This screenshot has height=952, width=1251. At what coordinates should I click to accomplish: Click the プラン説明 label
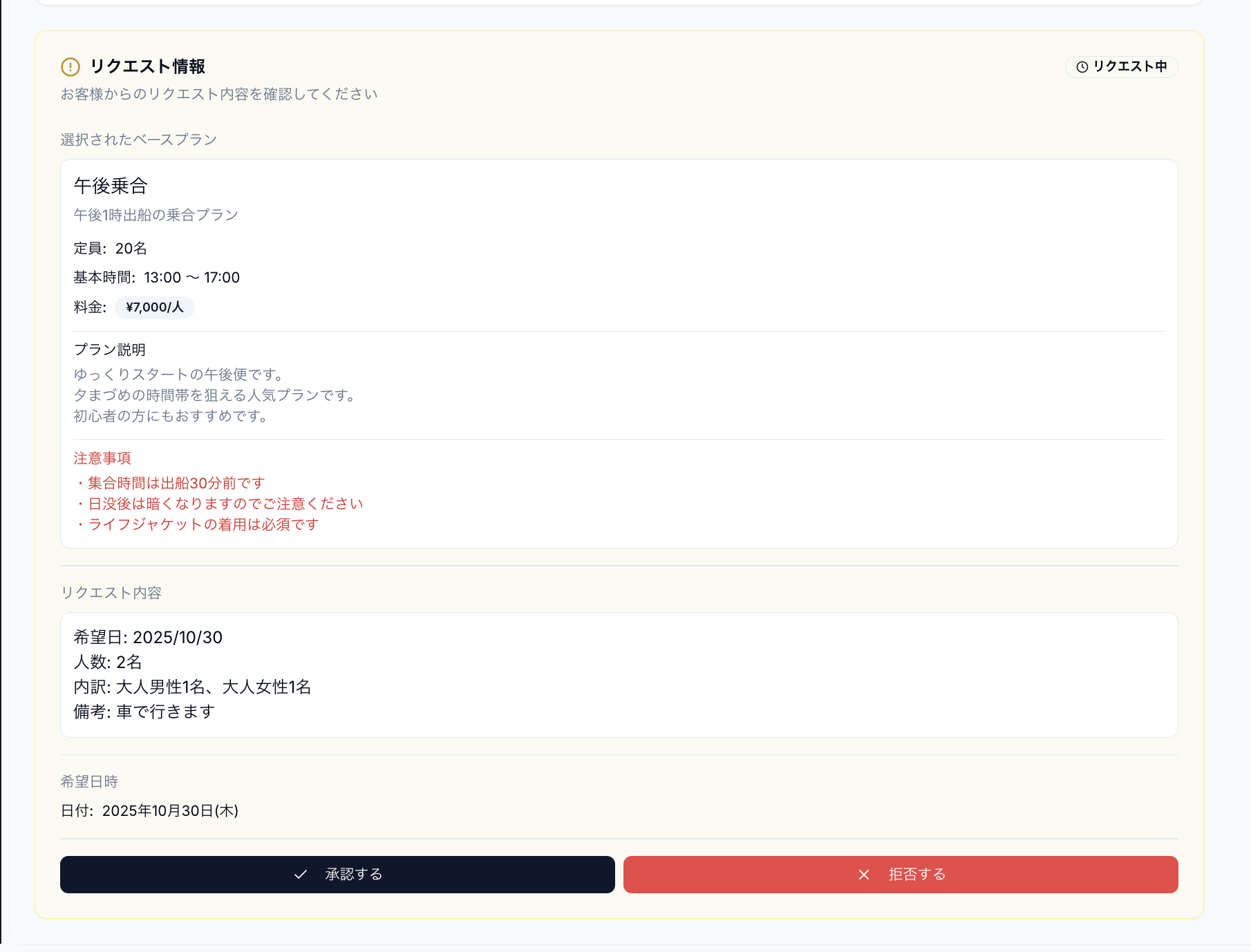110,350
